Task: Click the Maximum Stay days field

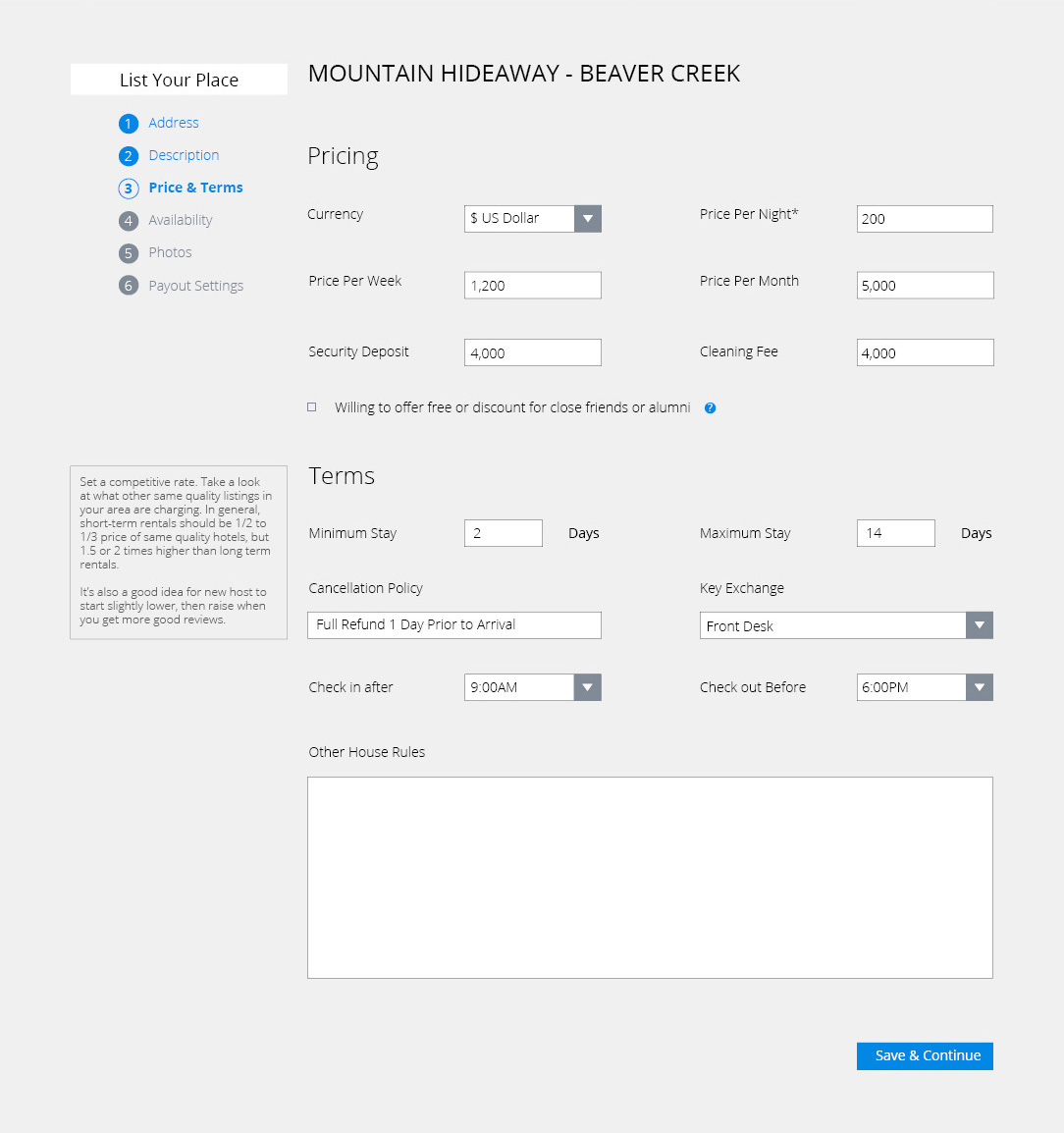Action: pos(896,533)
